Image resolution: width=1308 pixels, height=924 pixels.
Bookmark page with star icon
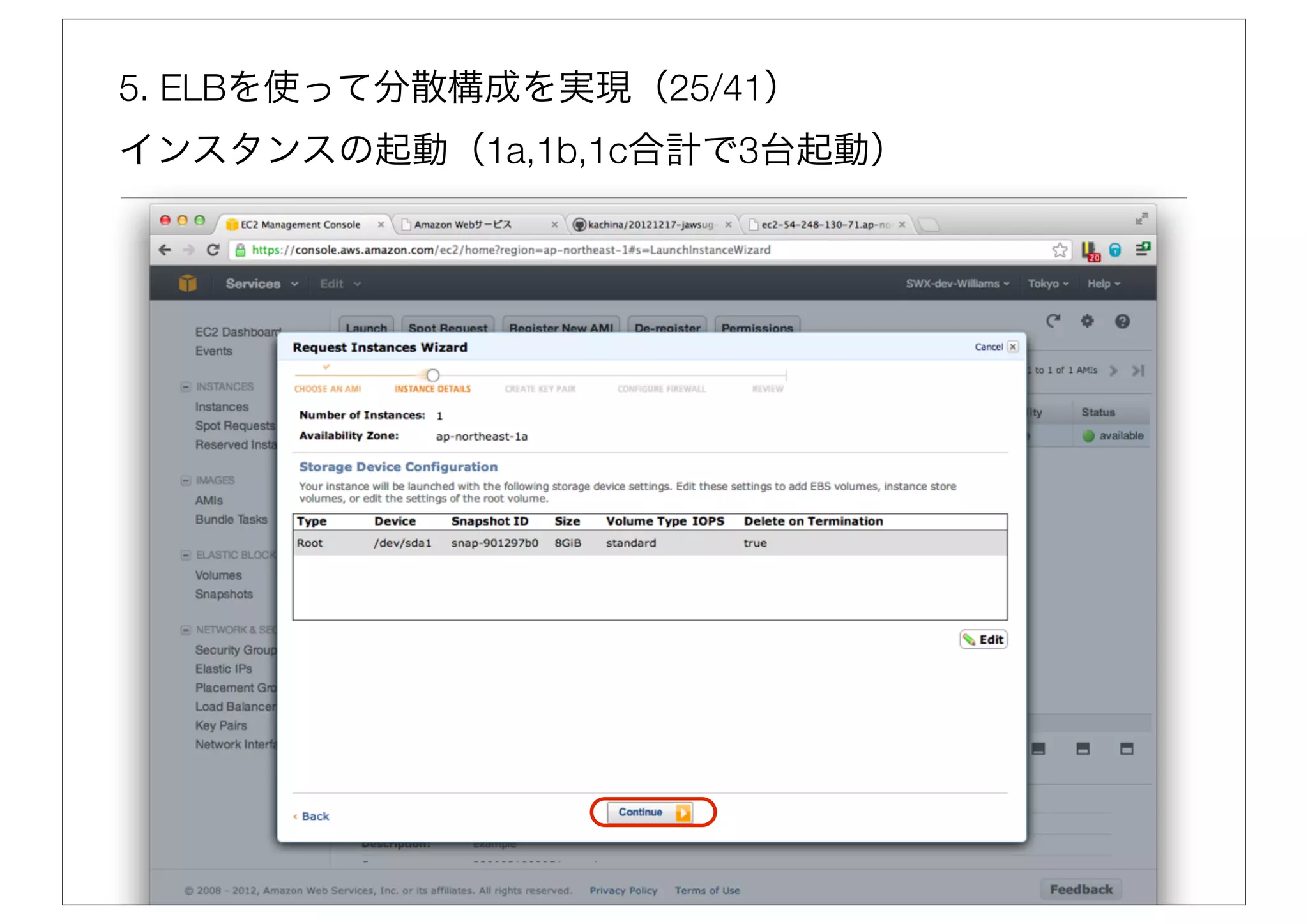pos(1060,250)
